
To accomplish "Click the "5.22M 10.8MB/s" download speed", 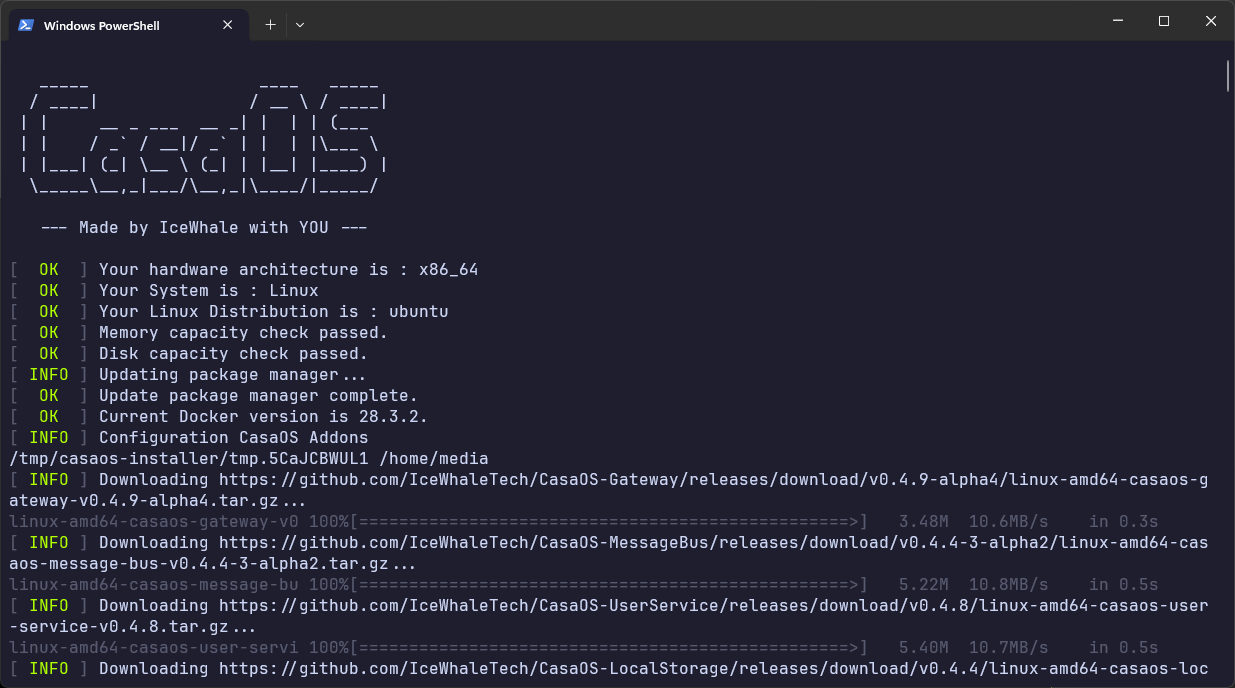I will (973, 585).
